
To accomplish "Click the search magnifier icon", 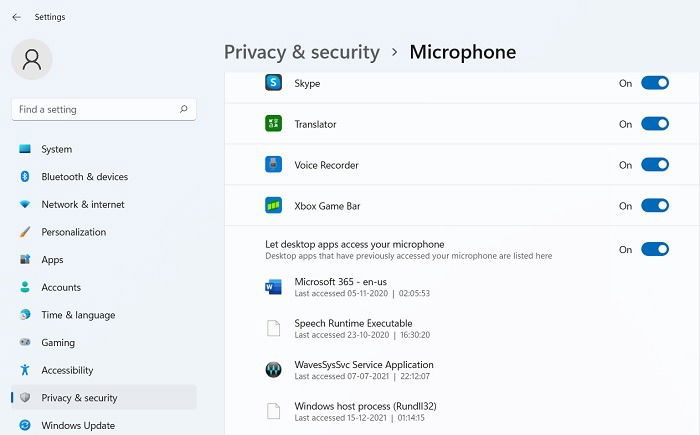I will 183,109.
